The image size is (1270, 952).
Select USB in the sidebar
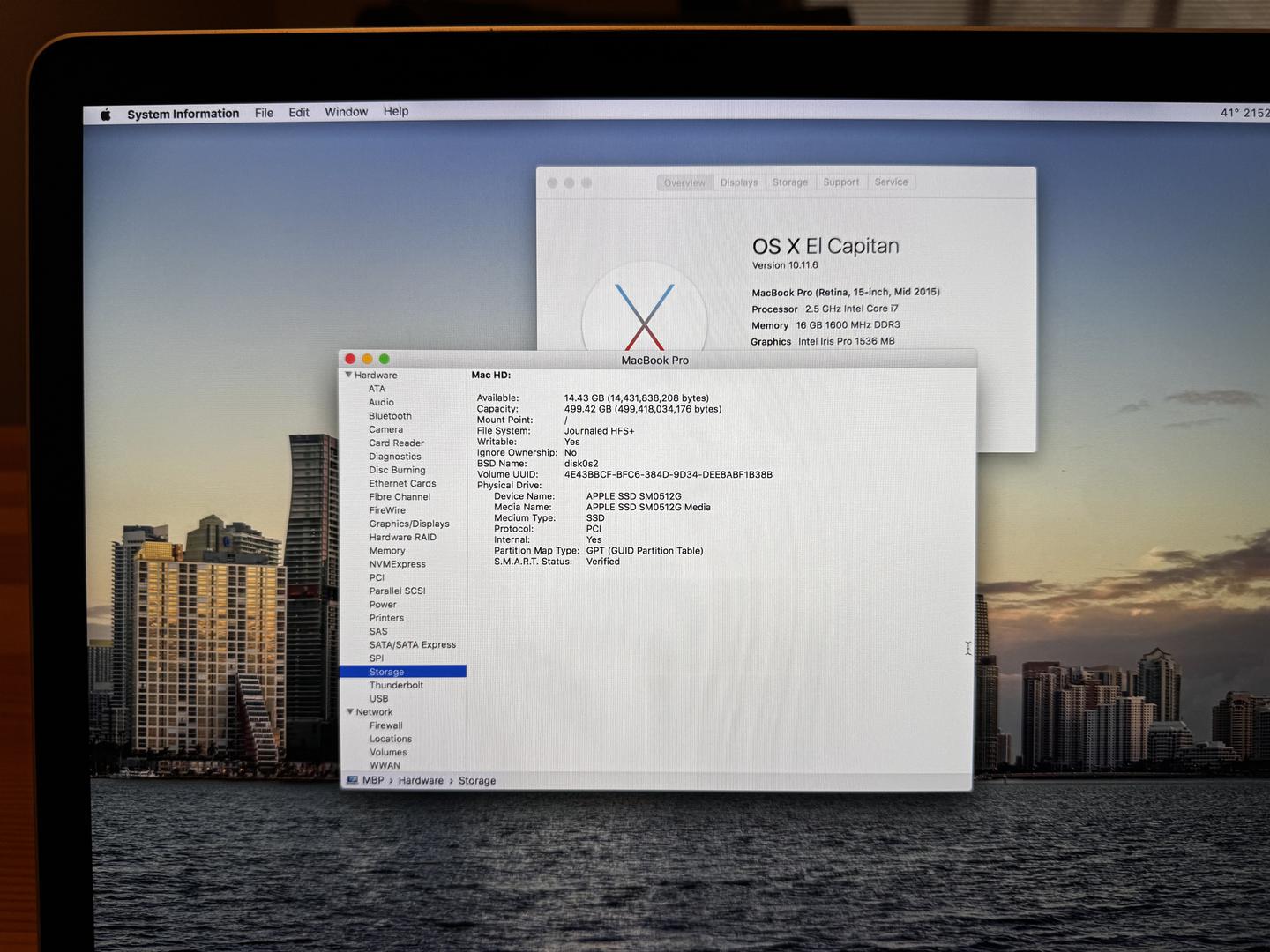point(378,698)
